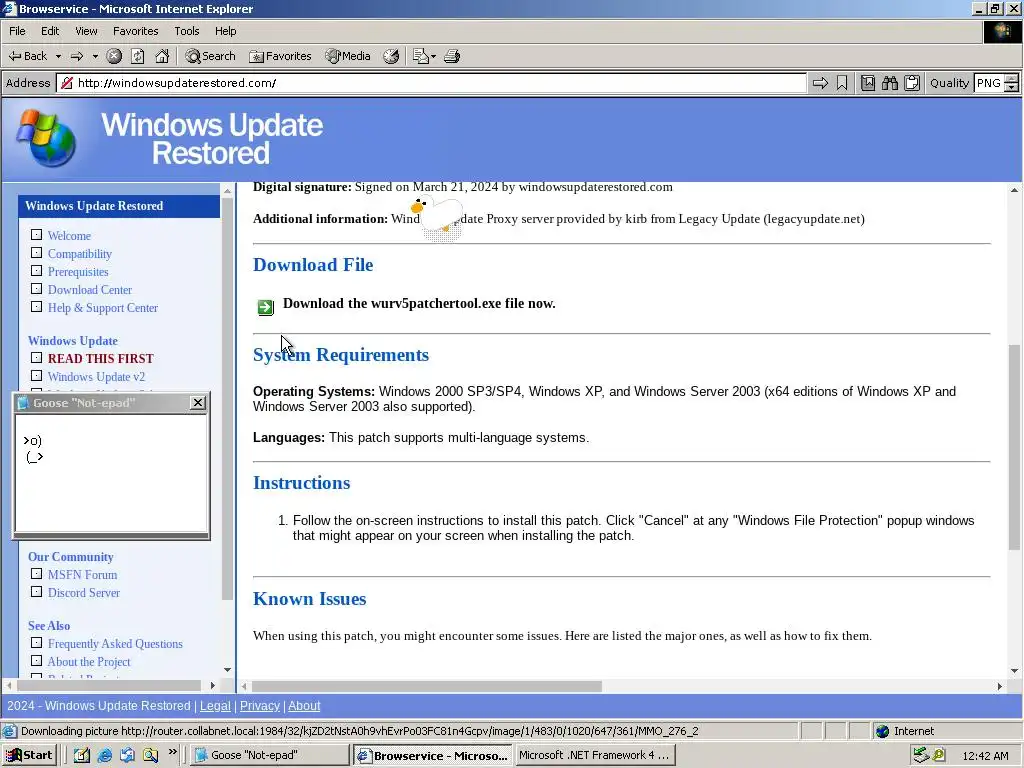Image resolution: width=1024 pixels, height=768 pixels.
Task: Click the binoculars find icon
Action: click(x=889, y=83)
